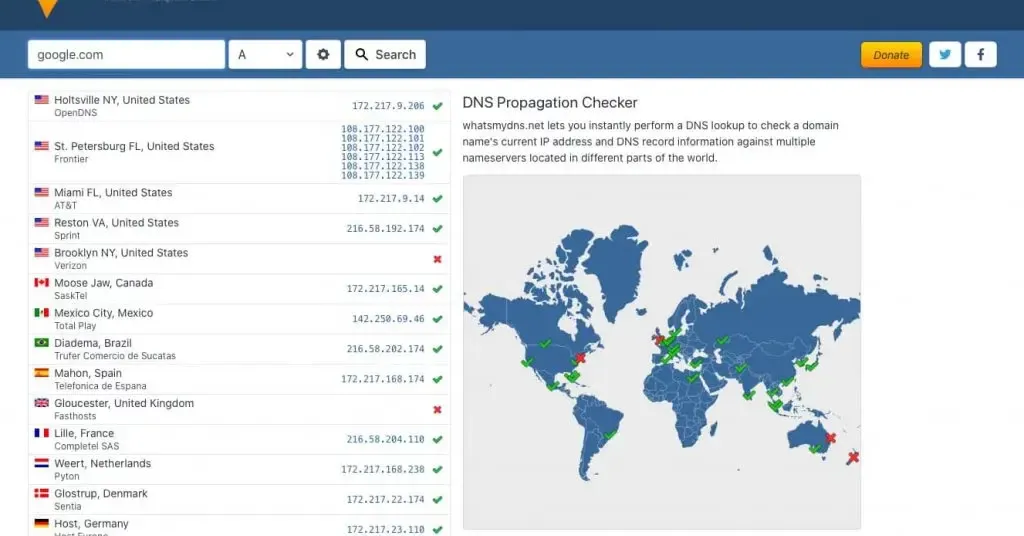Click the green check for Mahon, Spain
1024x536 pixels.
[x=438, y=379]
